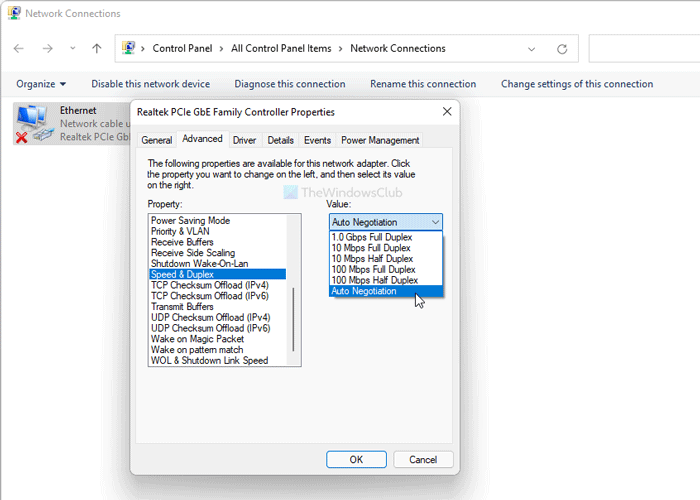700x500 pixels.
Task: Click Cancel in Properties dialog
Action: tap(423, 459)
